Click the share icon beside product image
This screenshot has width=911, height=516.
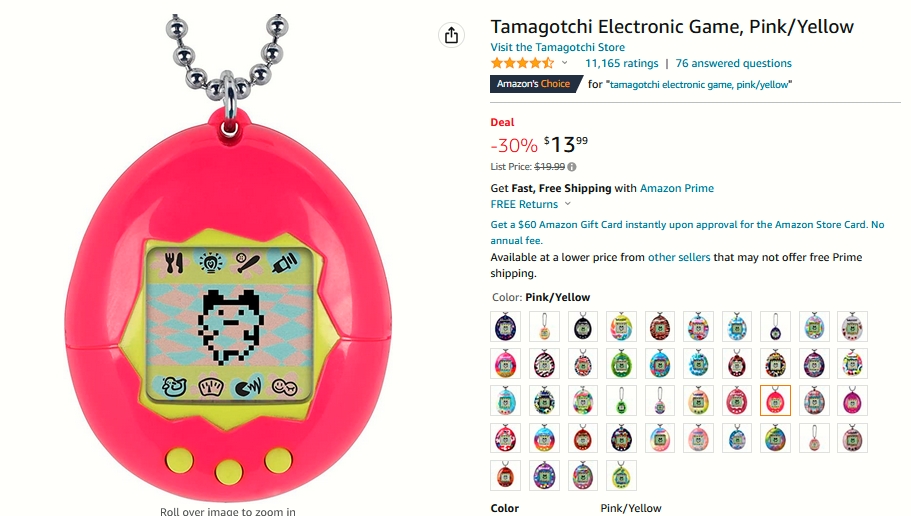[x=451, y=35]
